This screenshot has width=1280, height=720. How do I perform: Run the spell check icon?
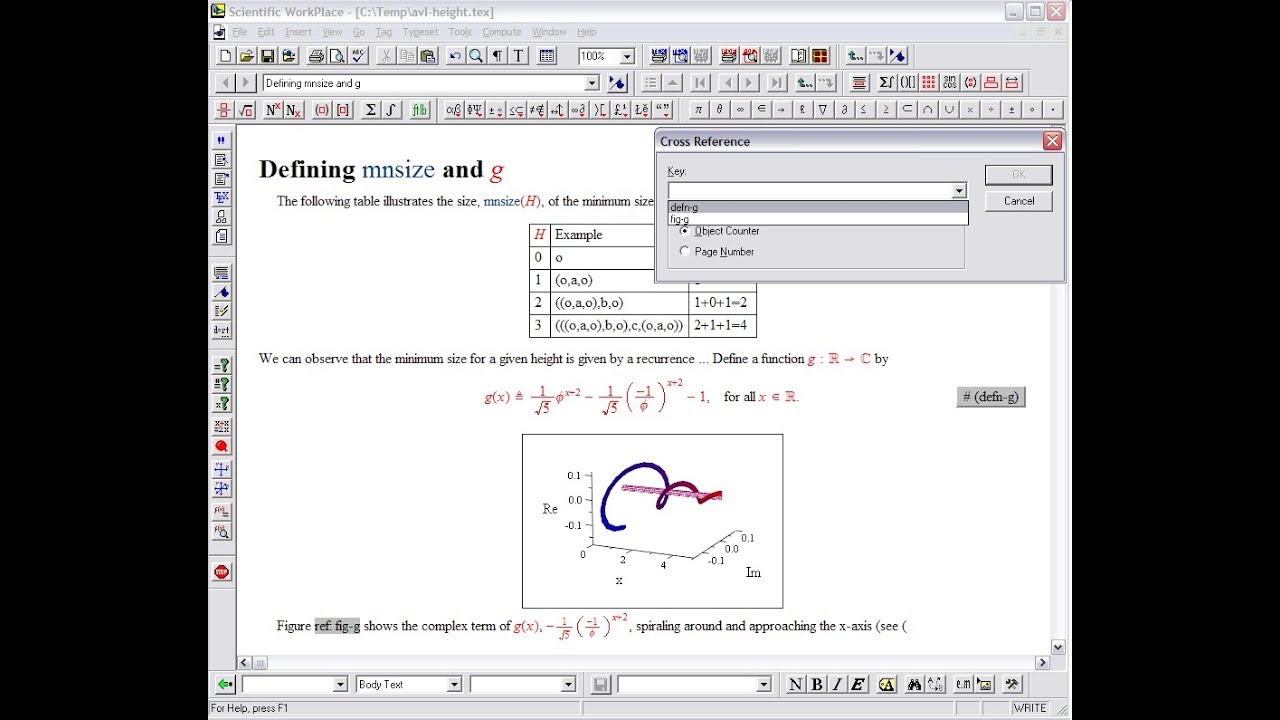pos(358,56)
